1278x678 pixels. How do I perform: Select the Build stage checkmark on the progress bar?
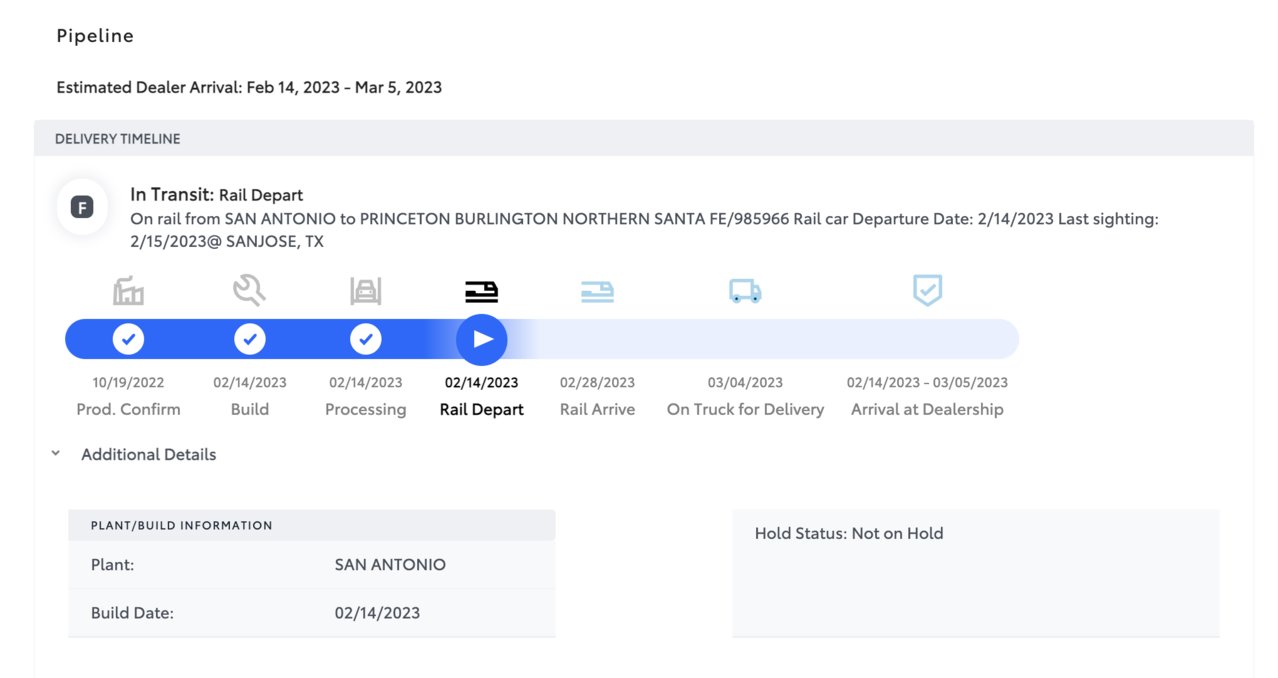click(x=250, y=339)
